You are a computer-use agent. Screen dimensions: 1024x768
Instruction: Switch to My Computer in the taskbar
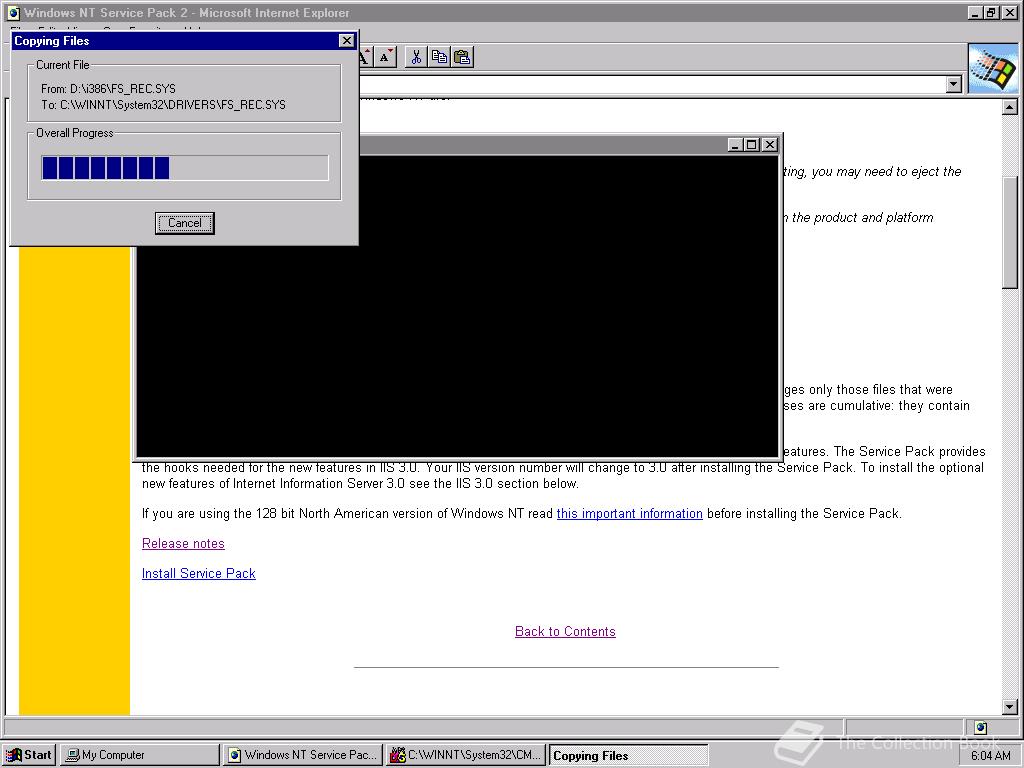pos(139,755)
